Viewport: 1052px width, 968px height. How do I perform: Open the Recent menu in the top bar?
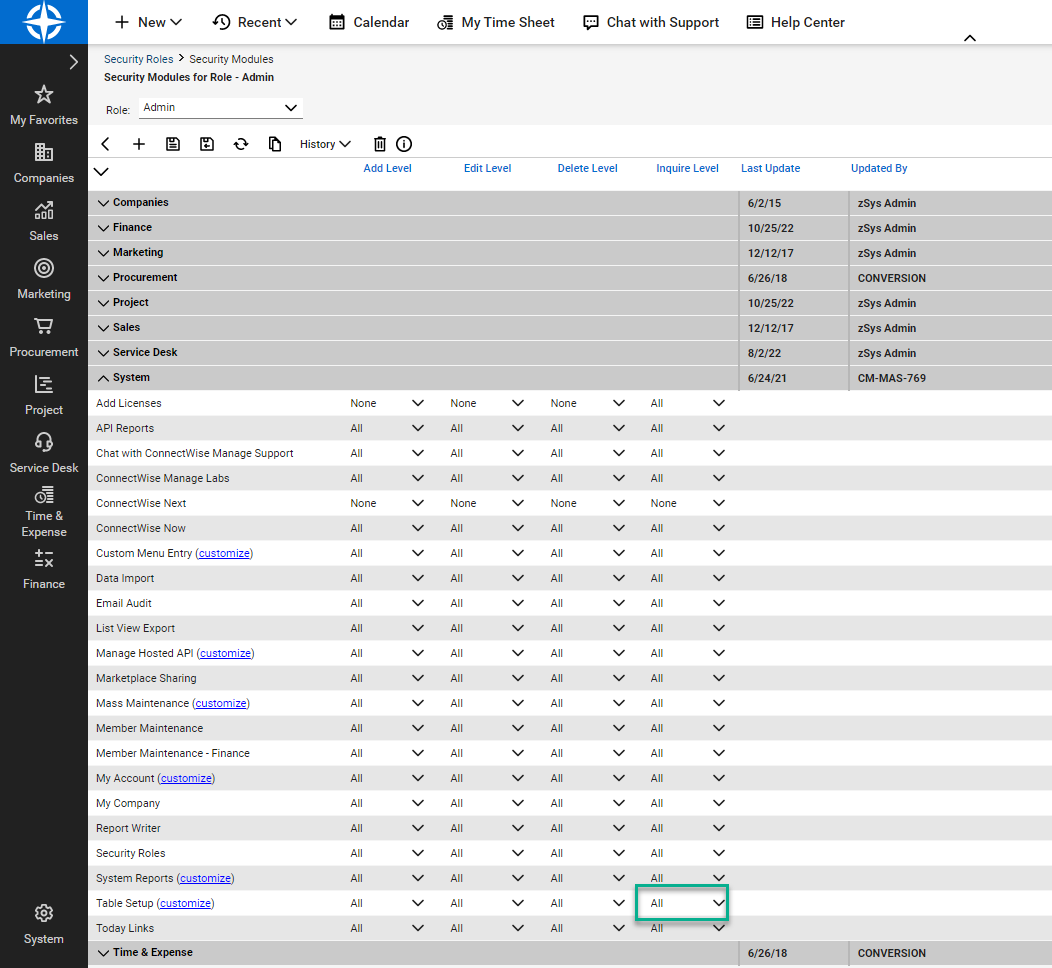point(255,22)
